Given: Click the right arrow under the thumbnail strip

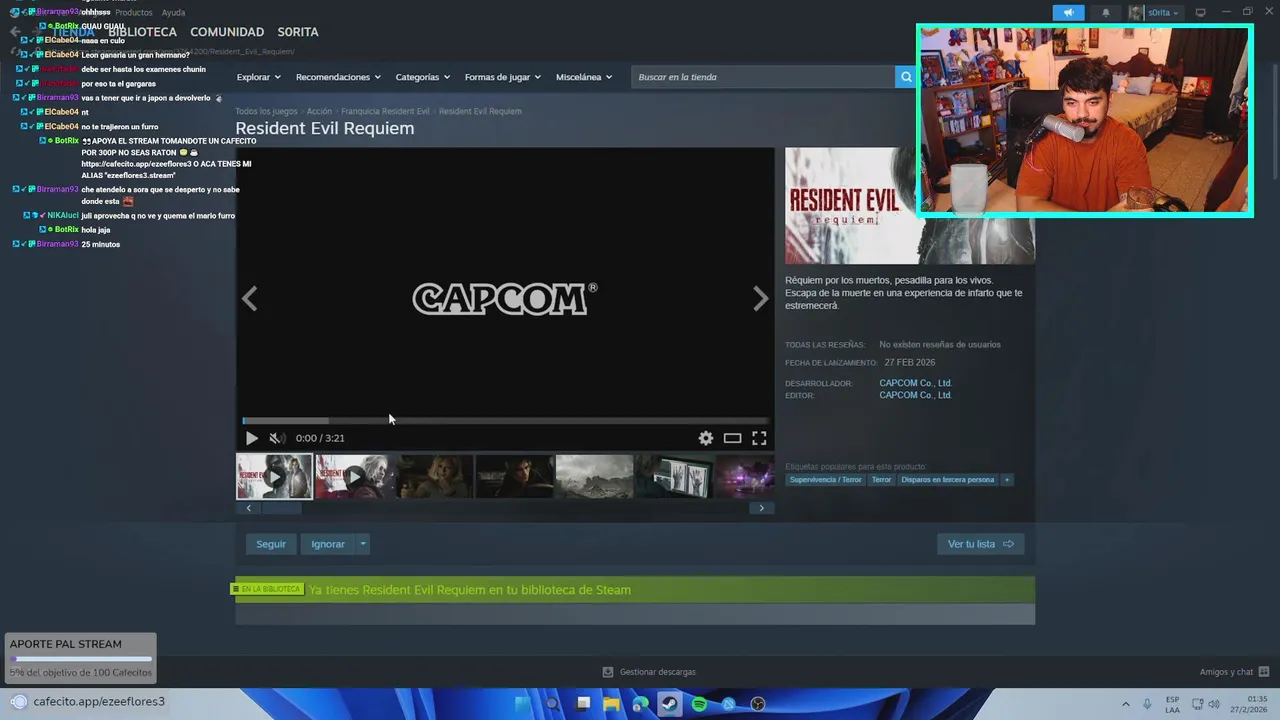Looking at the screenshot, I should coord(761,508).
